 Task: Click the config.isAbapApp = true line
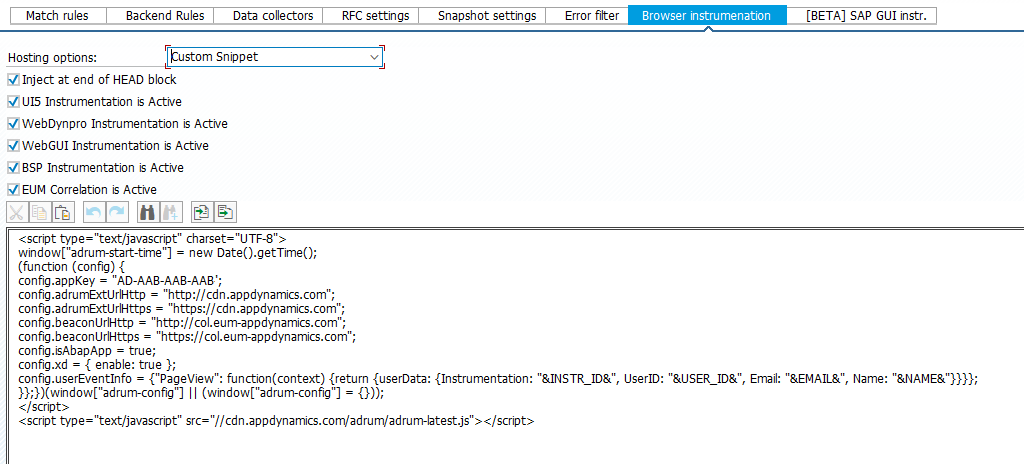pyautogui.click(x=88, y=350)
